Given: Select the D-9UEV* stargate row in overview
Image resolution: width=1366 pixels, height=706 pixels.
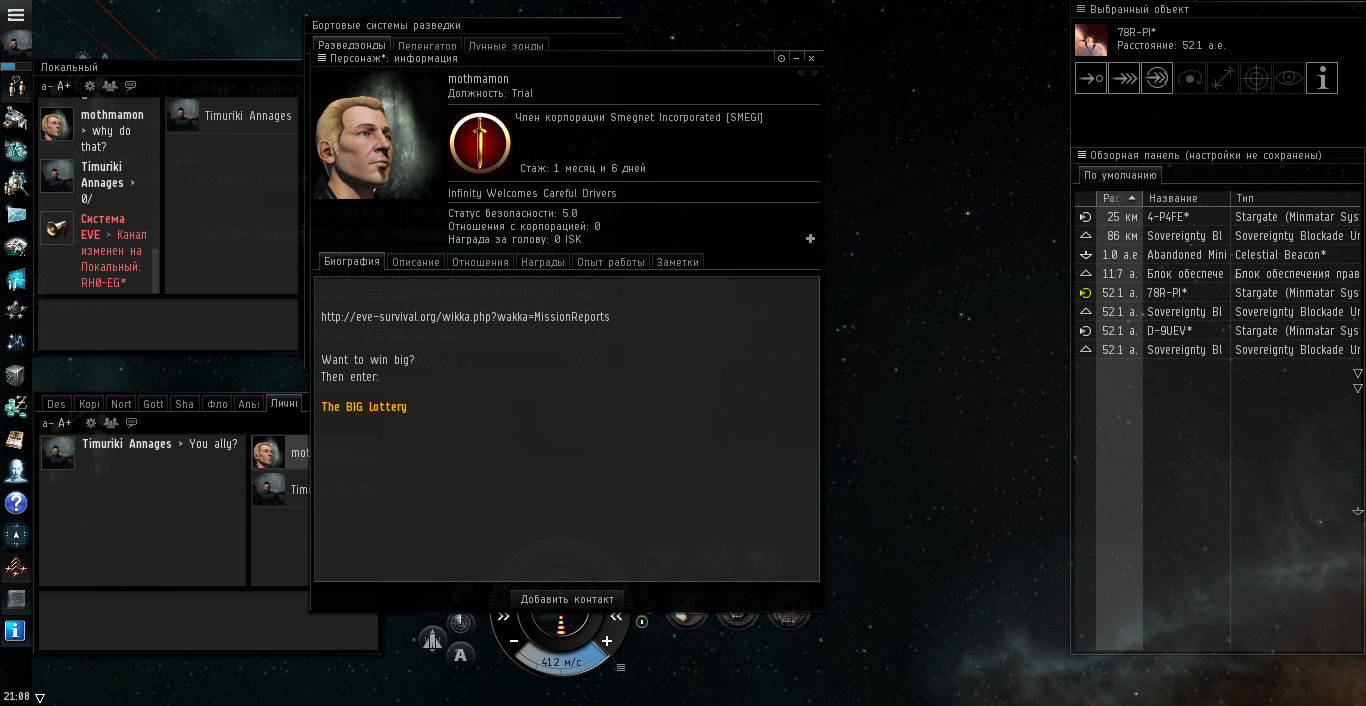Looking at the screenshot, I should coord(1217,331).
